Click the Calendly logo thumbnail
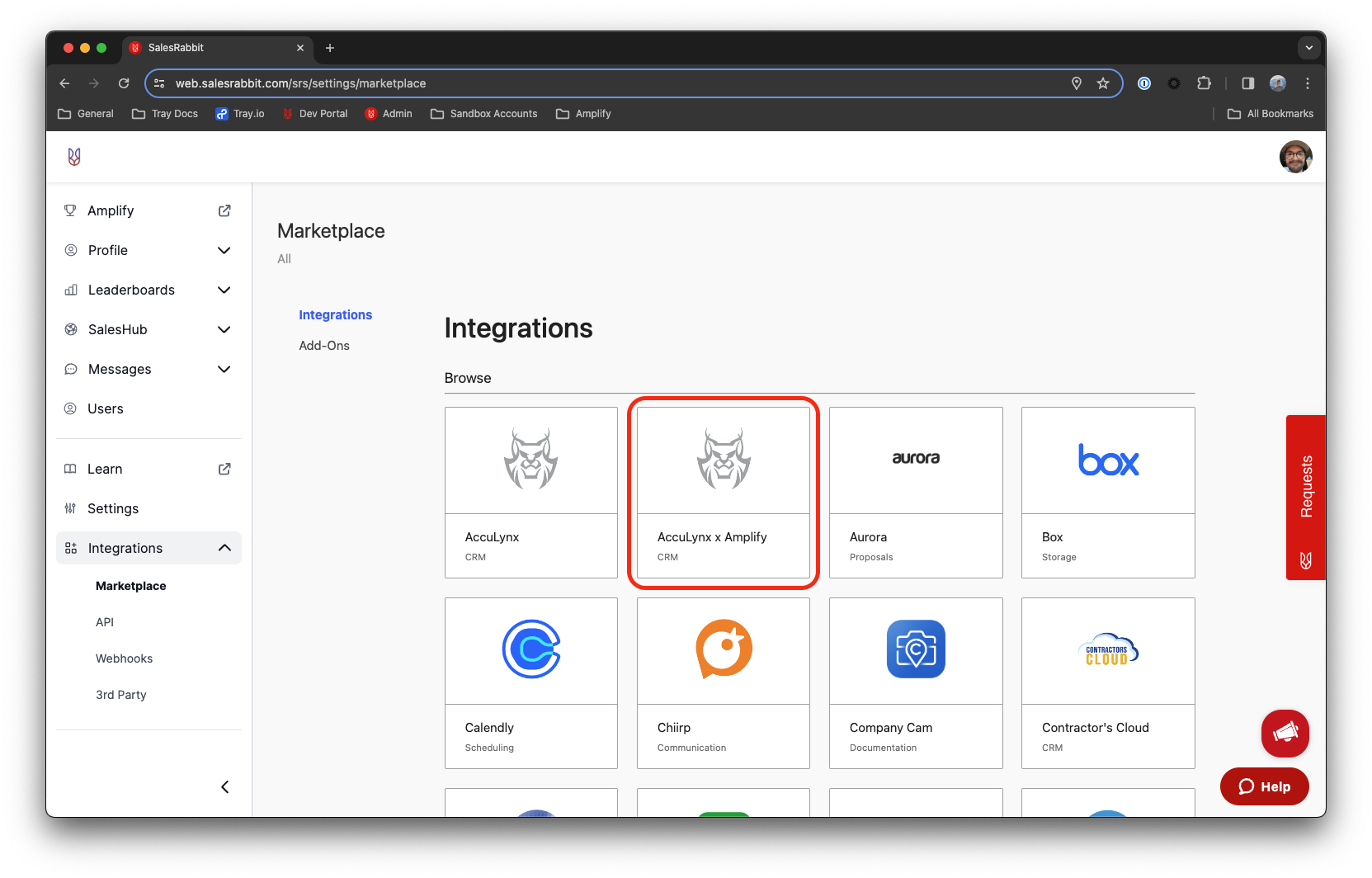Viewport: 1372px width, 878px height. [x=531, y=649]
